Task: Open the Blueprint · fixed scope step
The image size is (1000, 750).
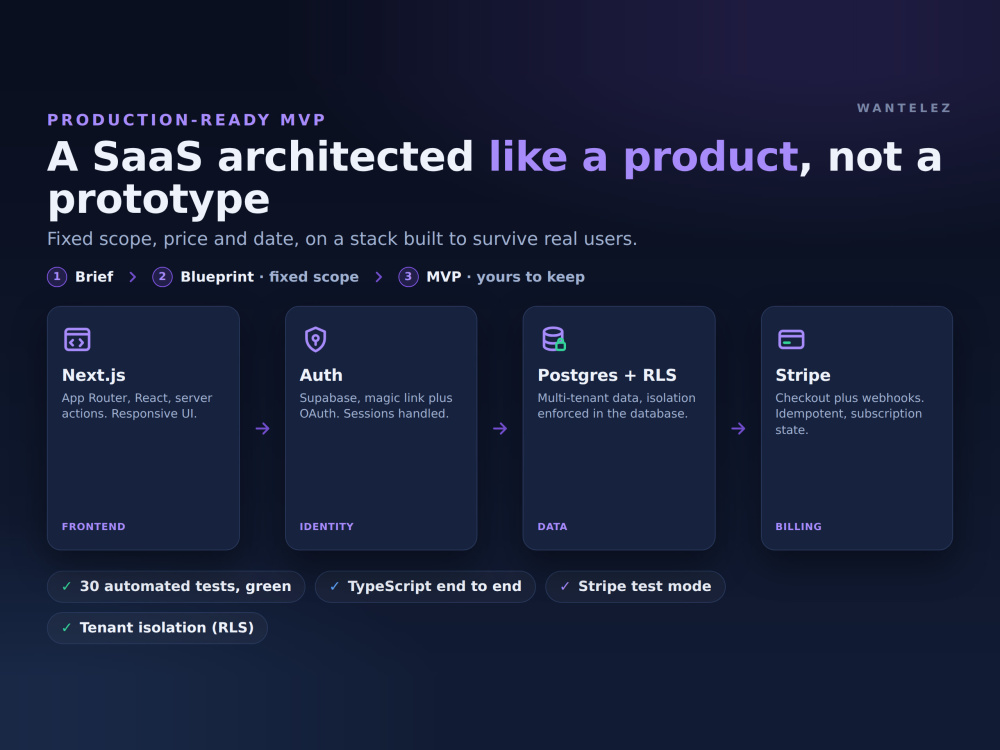Action: point(269,277)
